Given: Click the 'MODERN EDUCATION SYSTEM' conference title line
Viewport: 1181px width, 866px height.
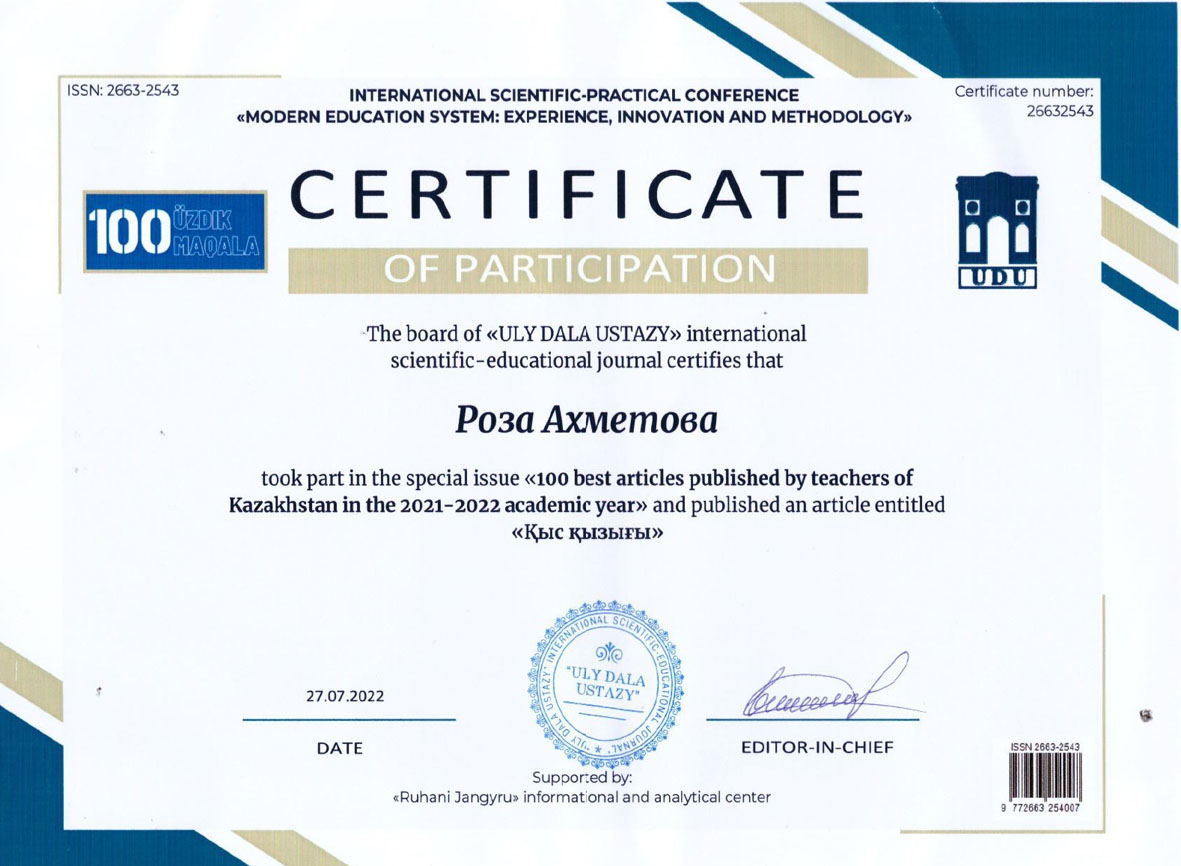Looking at the screenshot, I should (x=574, y=117).
